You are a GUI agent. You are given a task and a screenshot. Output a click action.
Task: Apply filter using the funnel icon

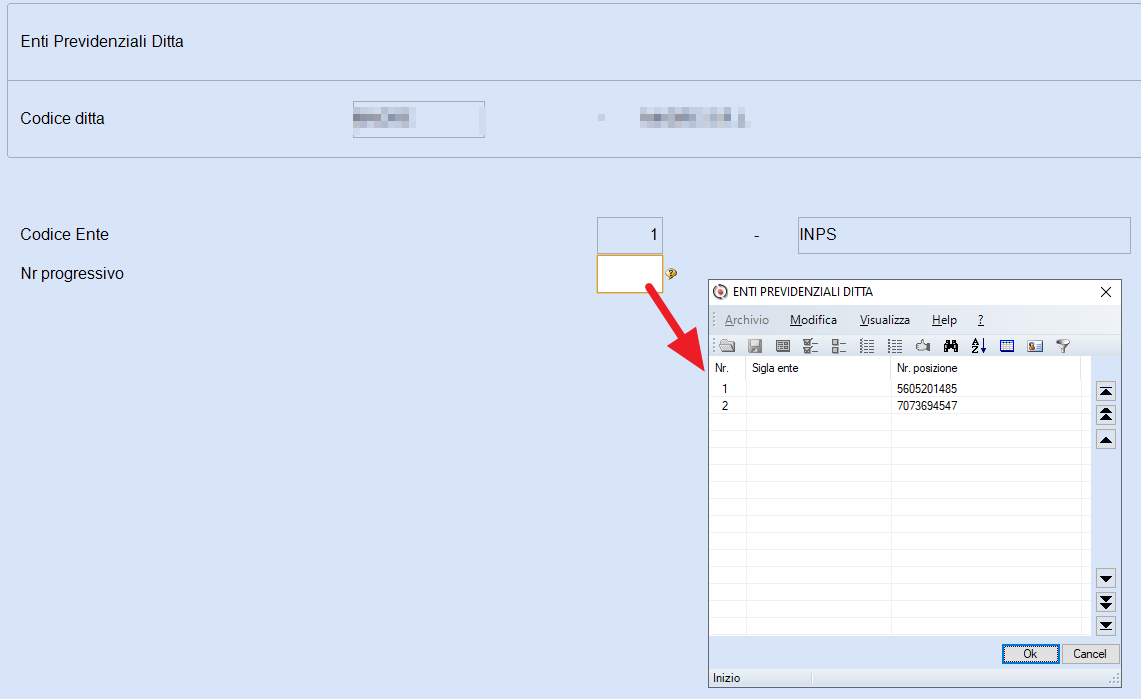(x=1063, y=346)
